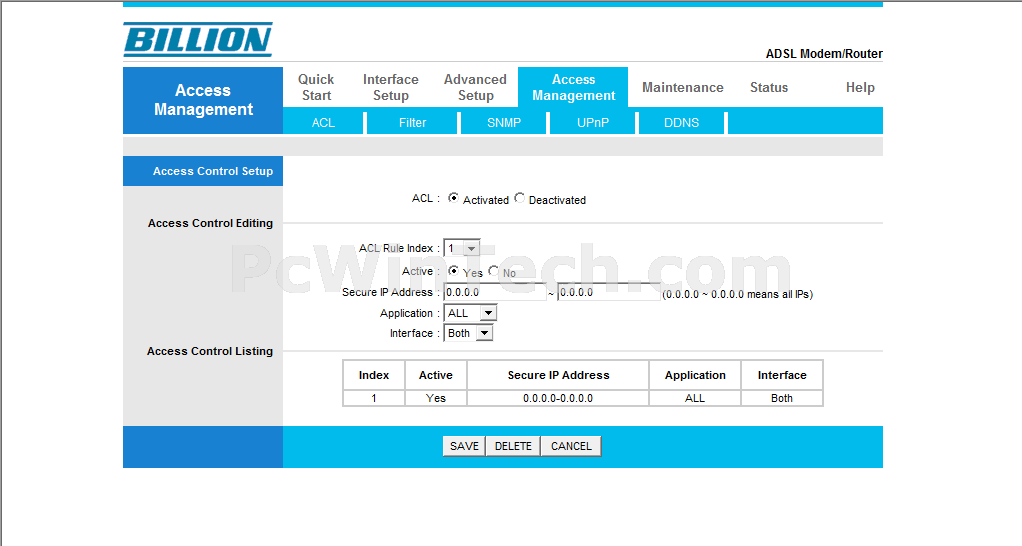Viewport: 1022px width, 546px height.
Task: Click the starting Secure IP Address field
Action: click(x=494, y=293)
